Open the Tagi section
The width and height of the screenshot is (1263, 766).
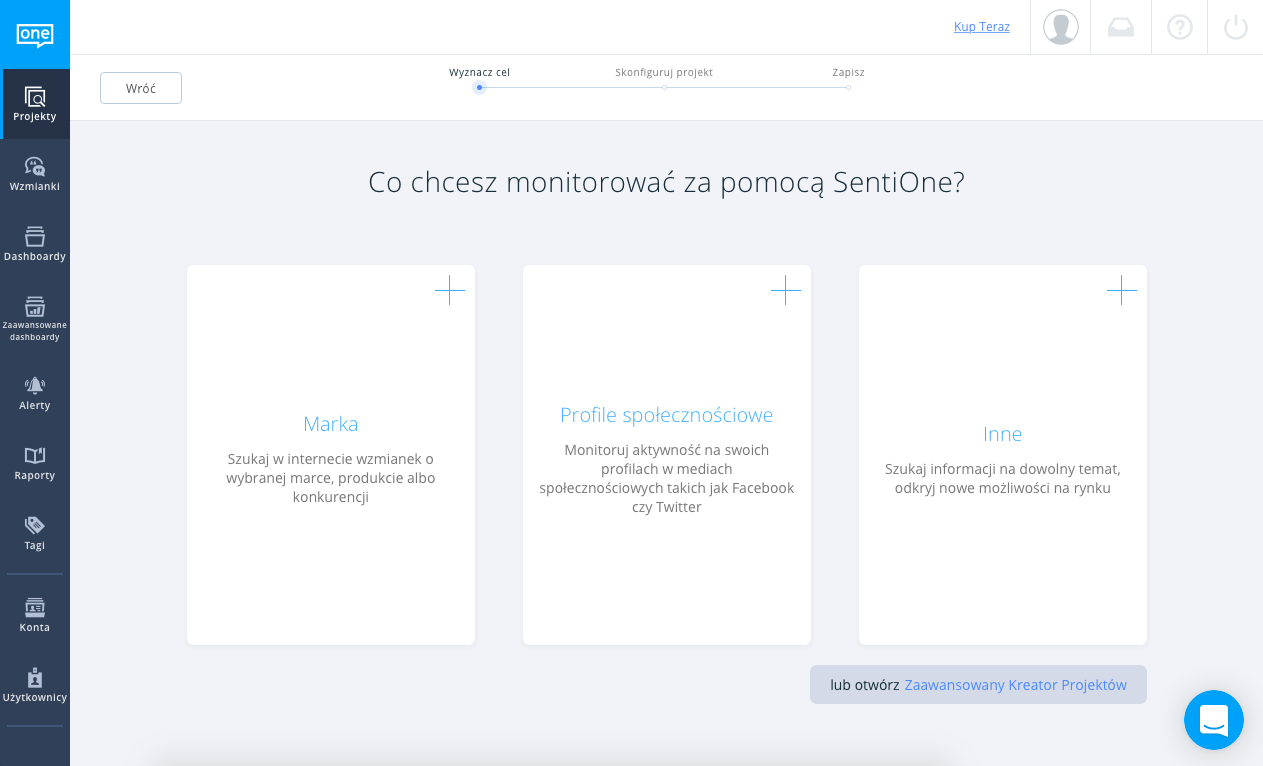coord(35,533)
